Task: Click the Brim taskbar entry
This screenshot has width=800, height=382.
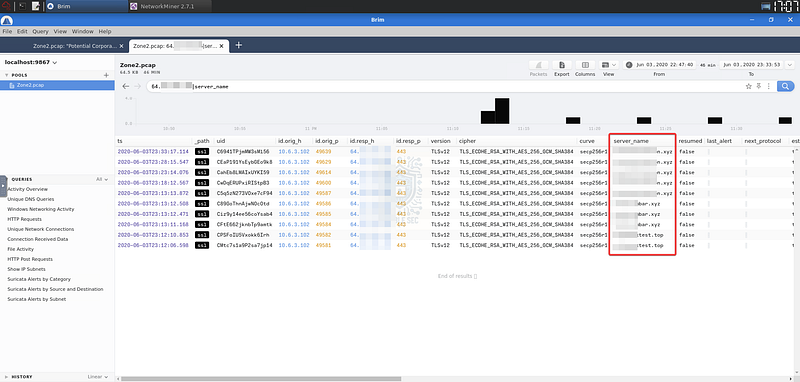Action: pyautogui.click(x=86, y=6)
